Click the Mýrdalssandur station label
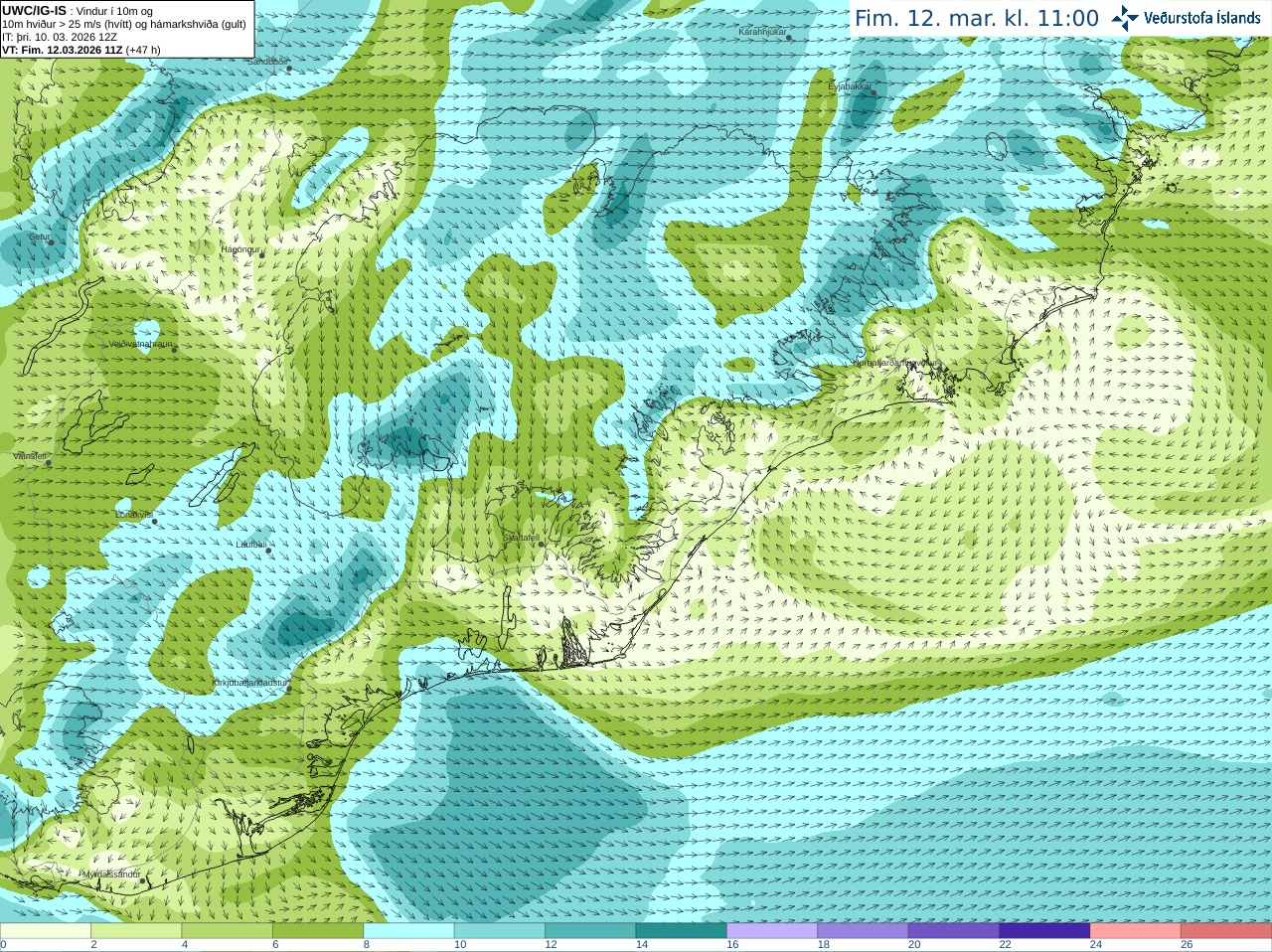Viewport: 1272px width, 952px height. tap(111, 874)
